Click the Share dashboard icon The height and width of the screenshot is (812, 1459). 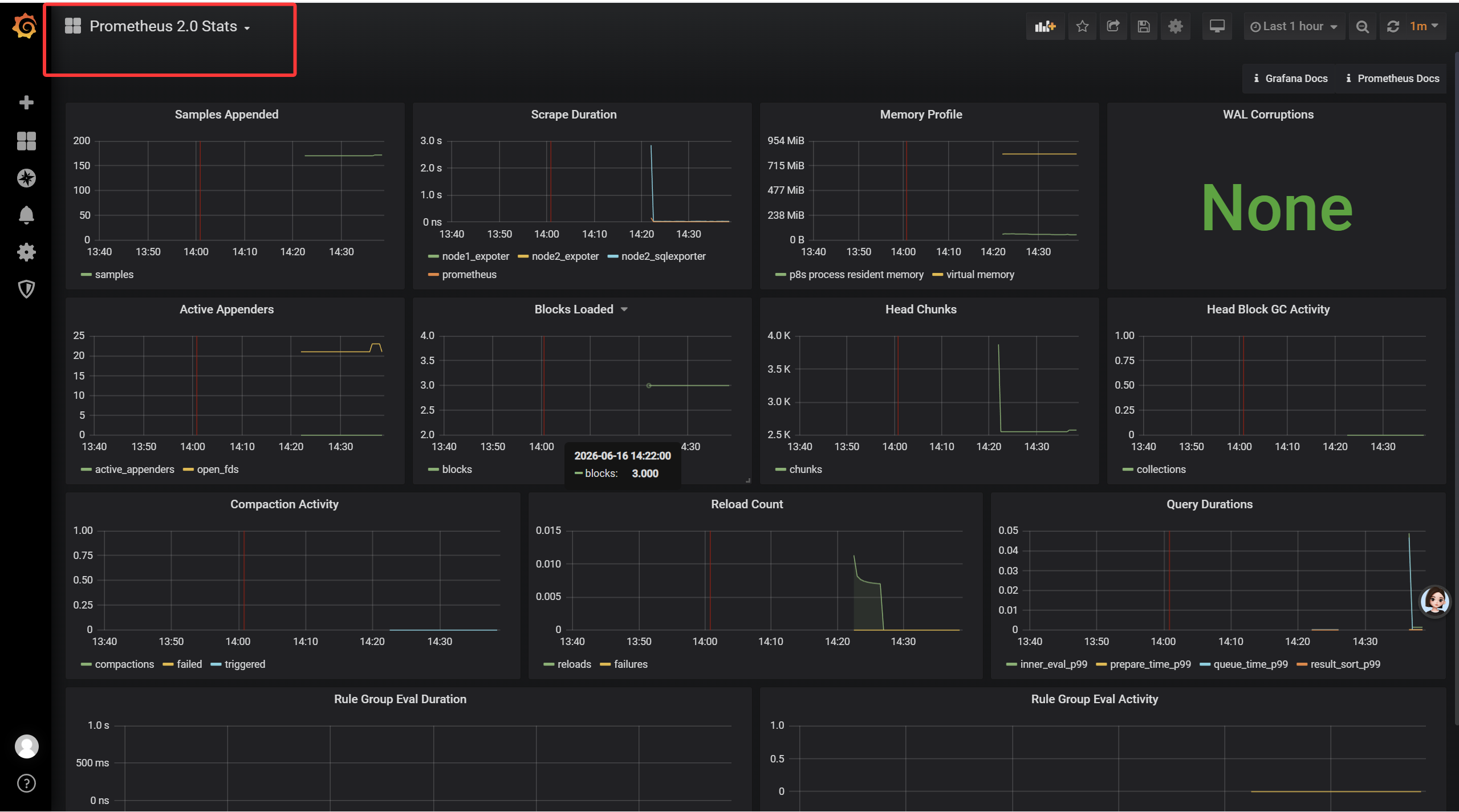click(1113, 26)
